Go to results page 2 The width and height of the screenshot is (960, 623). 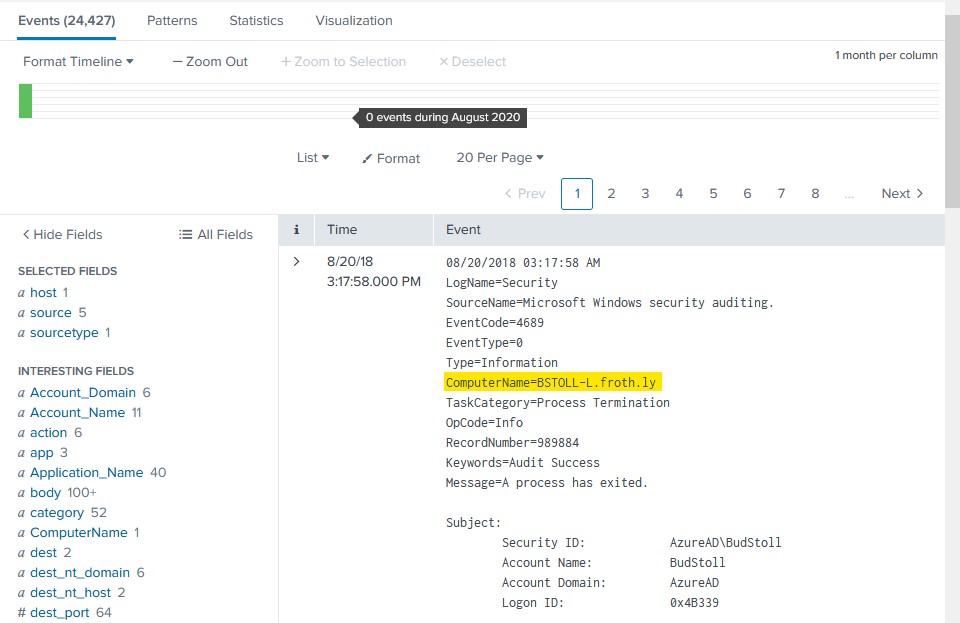click(x=611, y=193)
